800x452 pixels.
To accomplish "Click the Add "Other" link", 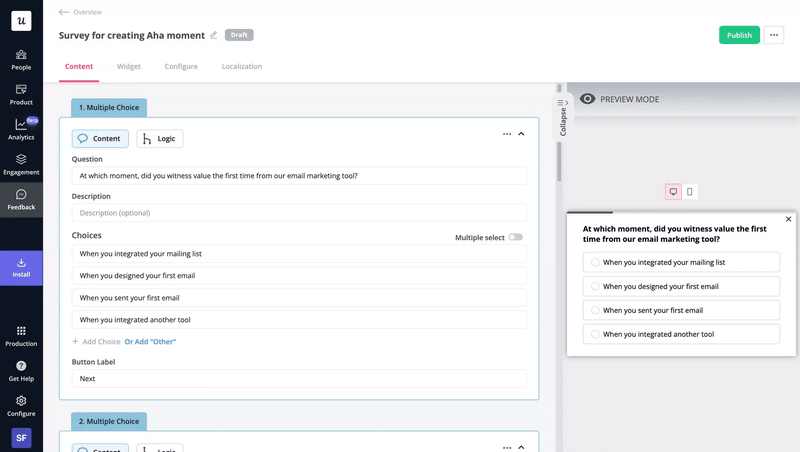I will pyautogui.click(x=149, y=341).
